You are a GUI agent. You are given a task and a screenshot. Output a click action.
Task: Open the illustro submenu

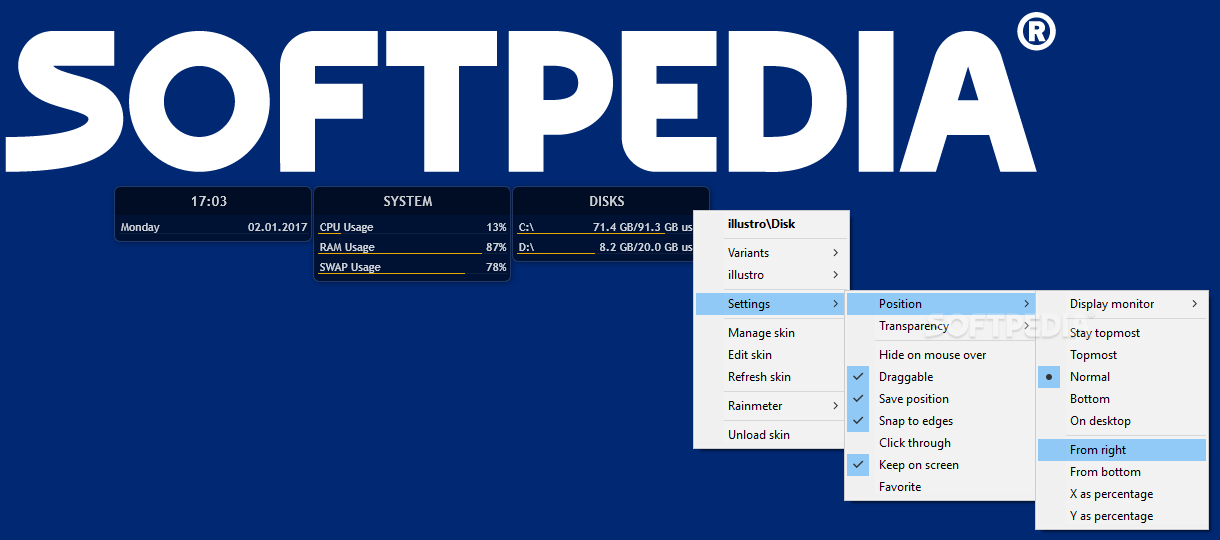(x=770, y=275)
